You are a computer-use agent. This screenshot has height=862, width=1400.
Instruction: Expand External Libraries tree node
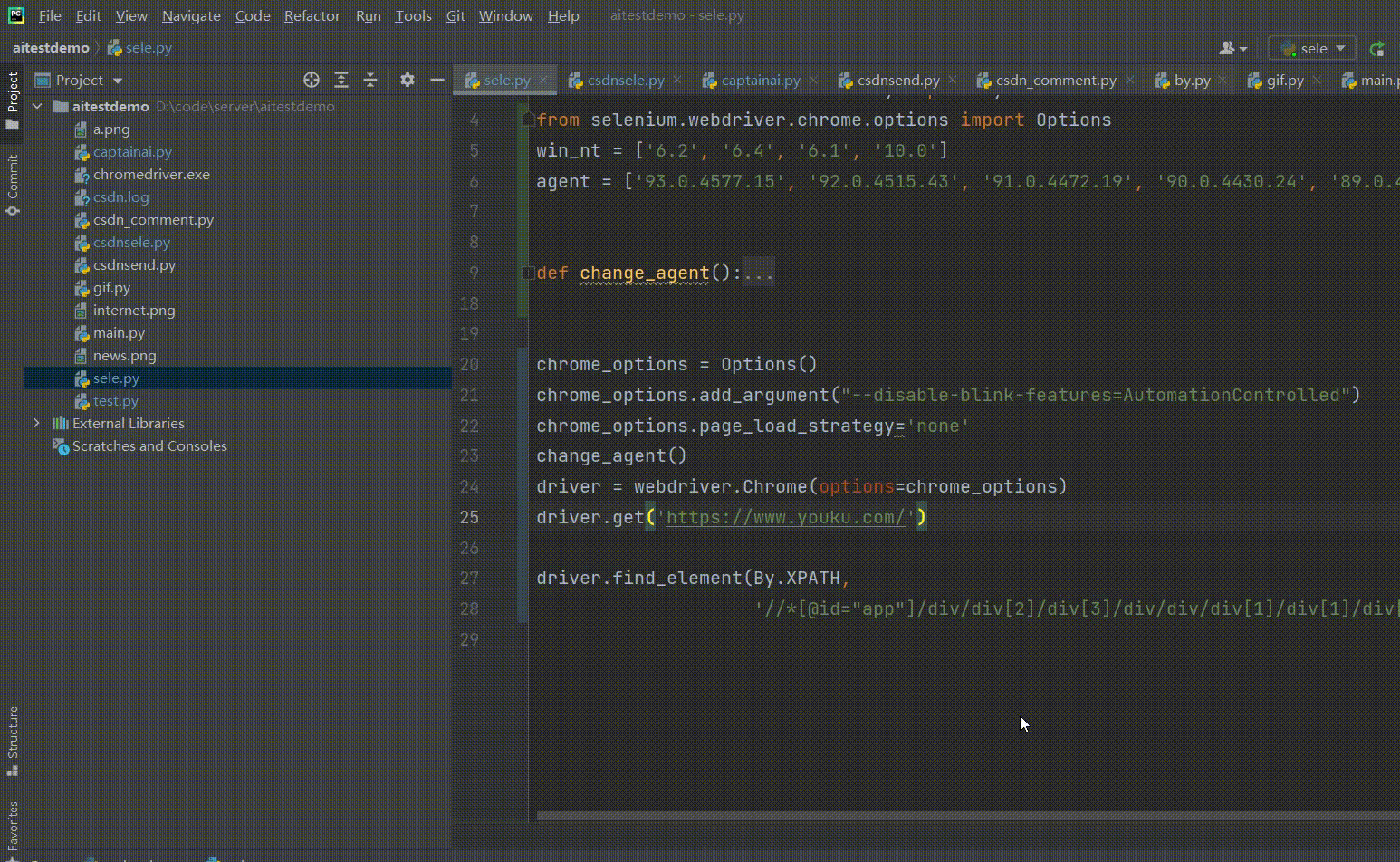pos(36,423)
